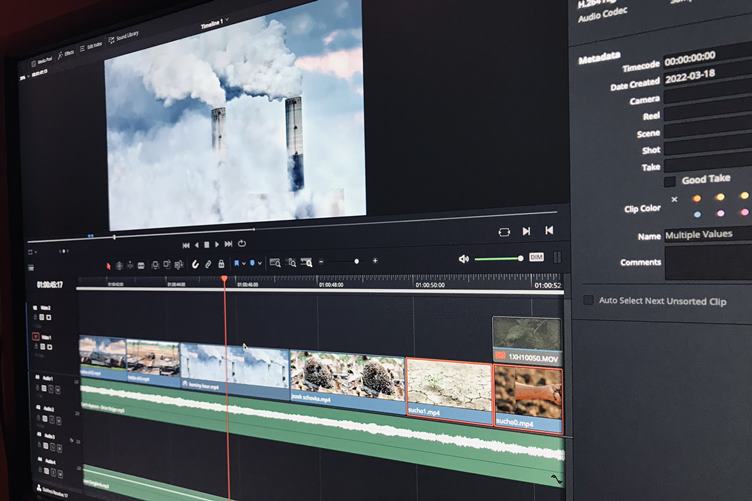752x501 pixels.
Task: Enable Auto Select Next Unsorted Clip
Action: (x=588, y=300)
